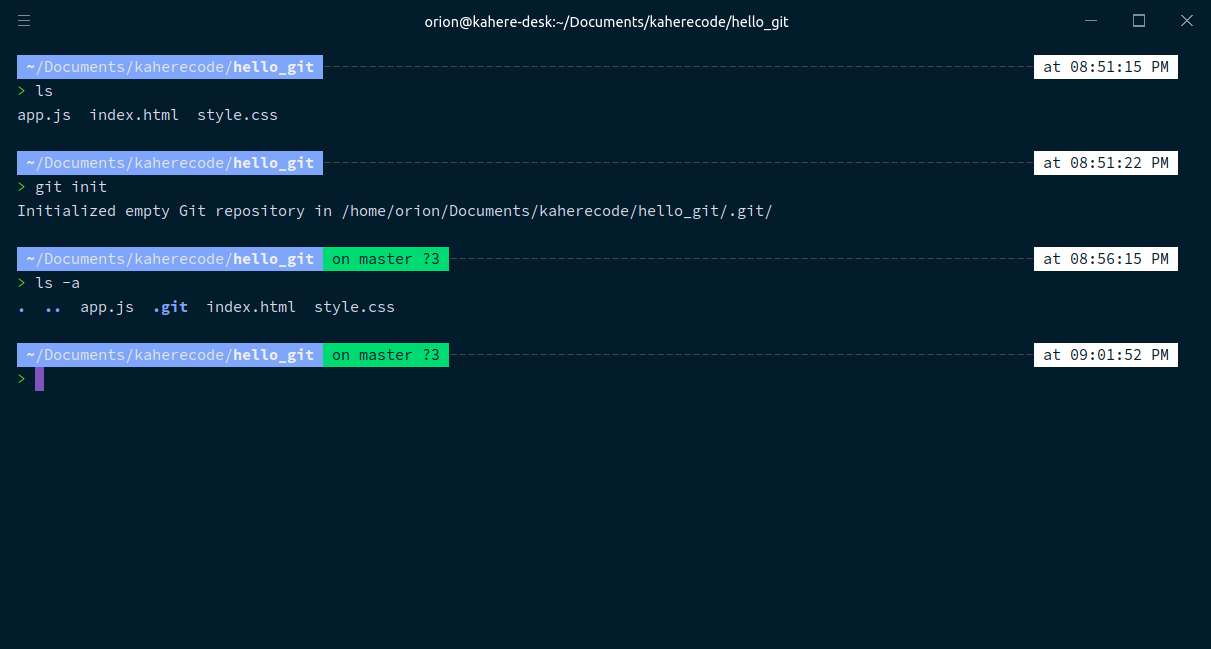Click the 08:51:22 PM timestamp badge
Viewport: 1211px width, 649px height.
click(1105, 163)
